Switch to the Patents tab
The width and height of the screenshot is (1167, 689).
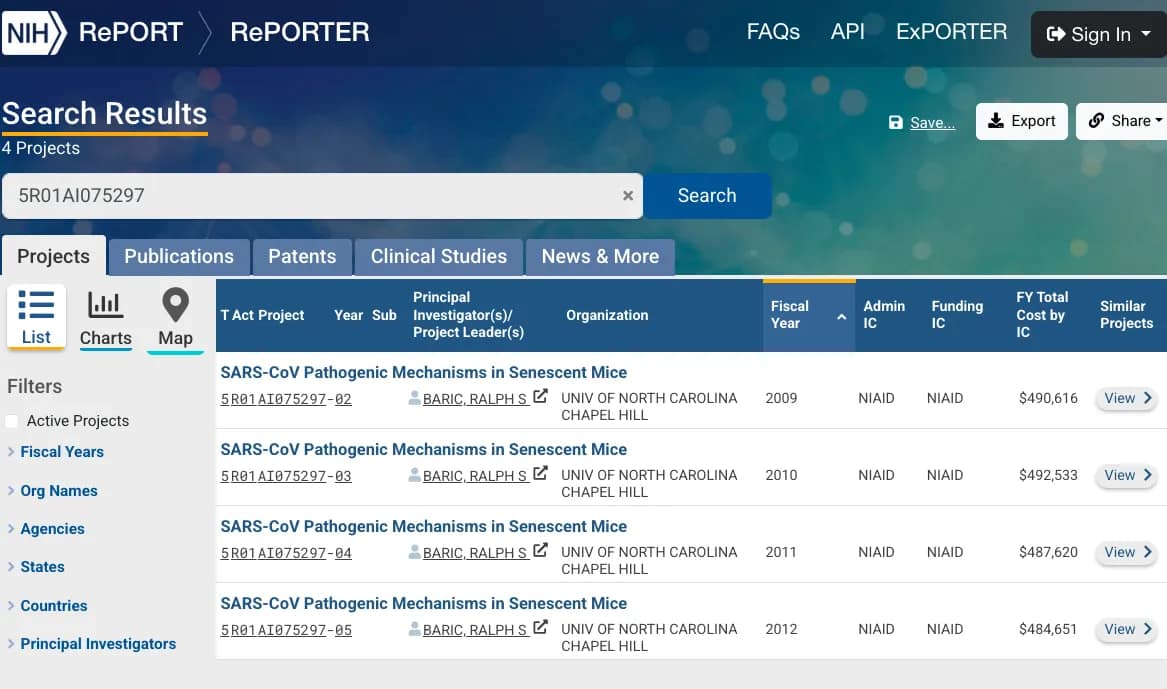tap(301, 256)
